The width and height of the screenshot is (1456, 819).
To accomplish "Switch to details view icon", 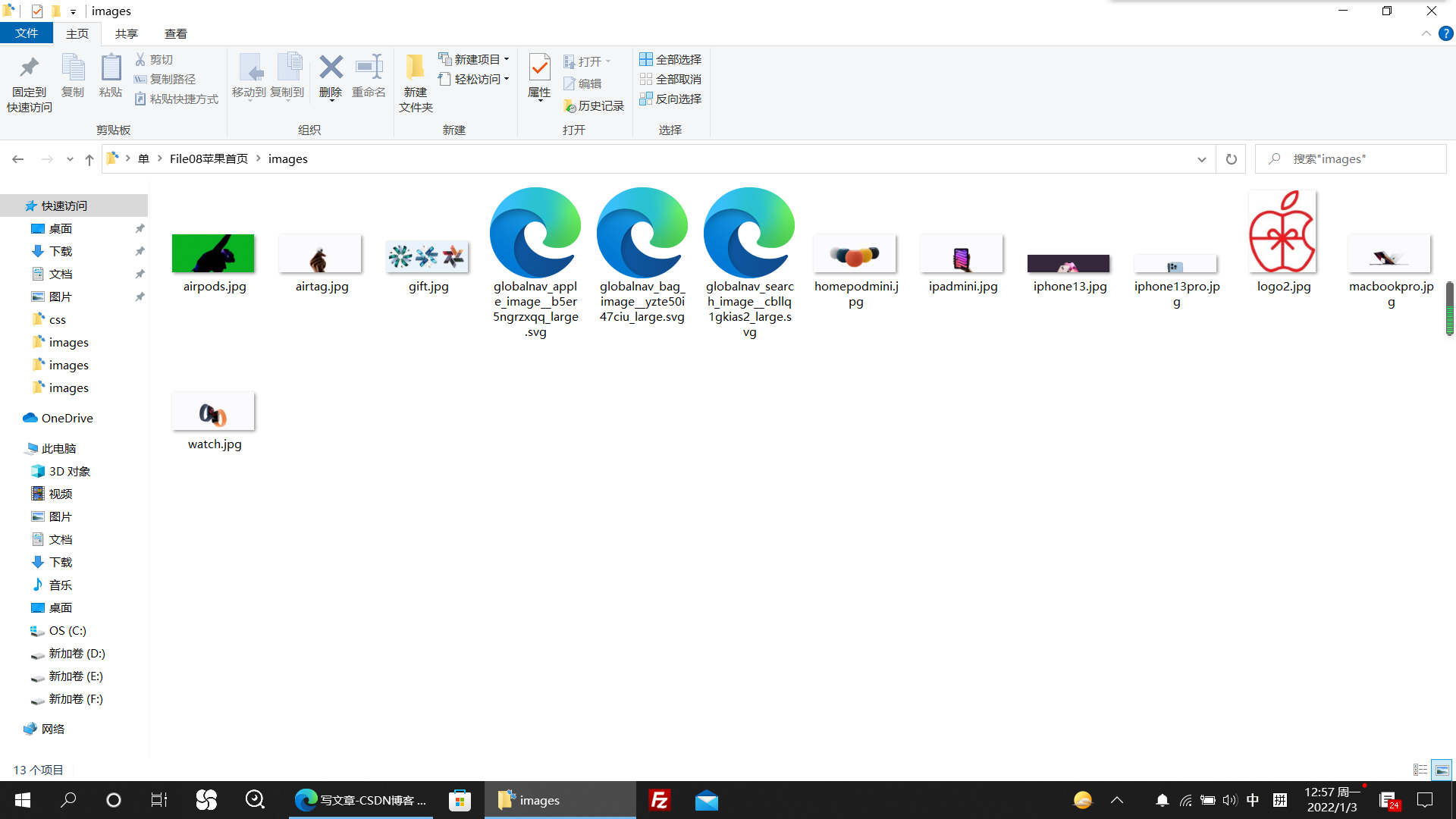I will coord(1420,770).
